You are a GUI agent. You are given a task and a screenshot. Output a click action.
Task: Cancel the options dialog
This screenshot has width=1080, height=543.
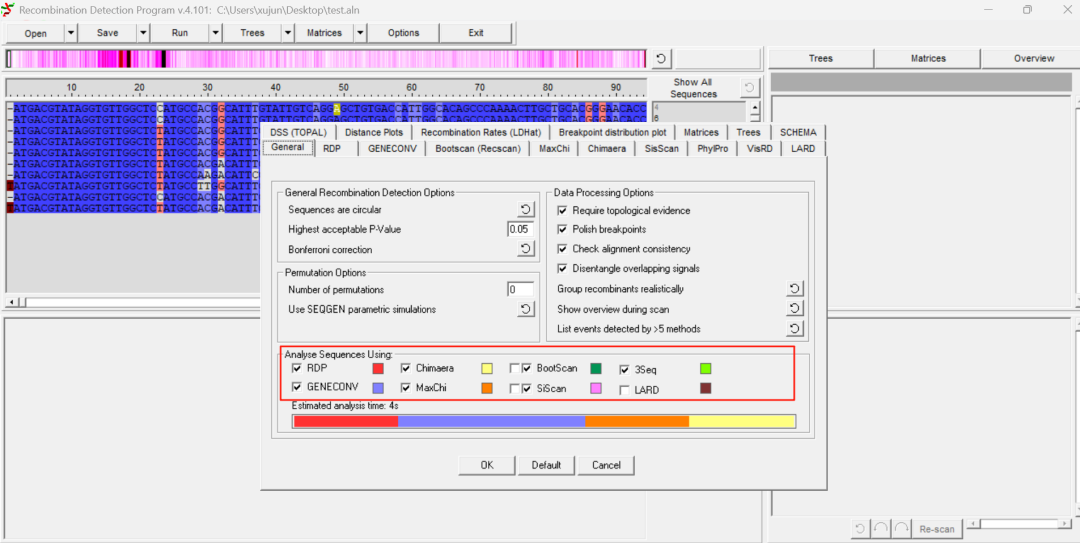pyautogui.click(x=606, y=465)
